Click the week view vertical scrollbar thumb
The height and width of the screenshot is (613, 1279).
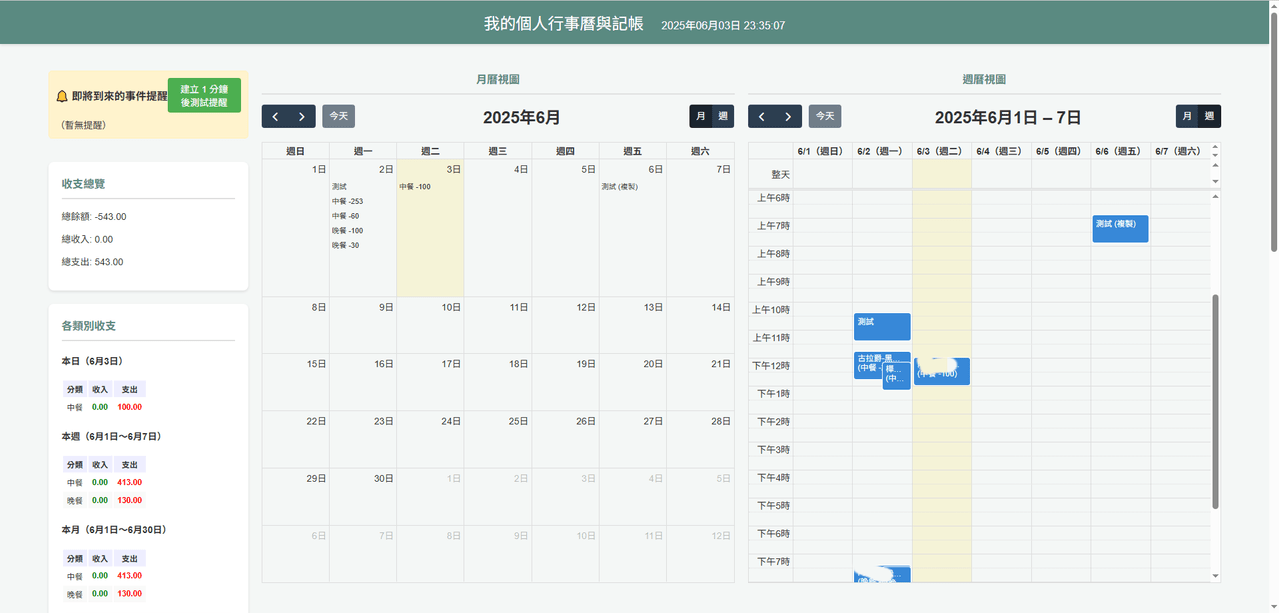[x=1216, y=401]
